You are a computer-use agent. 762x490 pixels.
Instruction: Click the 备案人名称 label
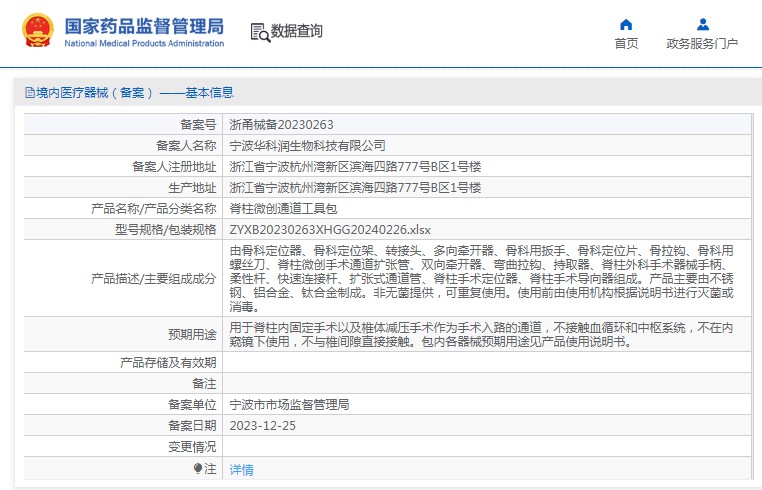(x=186, y=146)
